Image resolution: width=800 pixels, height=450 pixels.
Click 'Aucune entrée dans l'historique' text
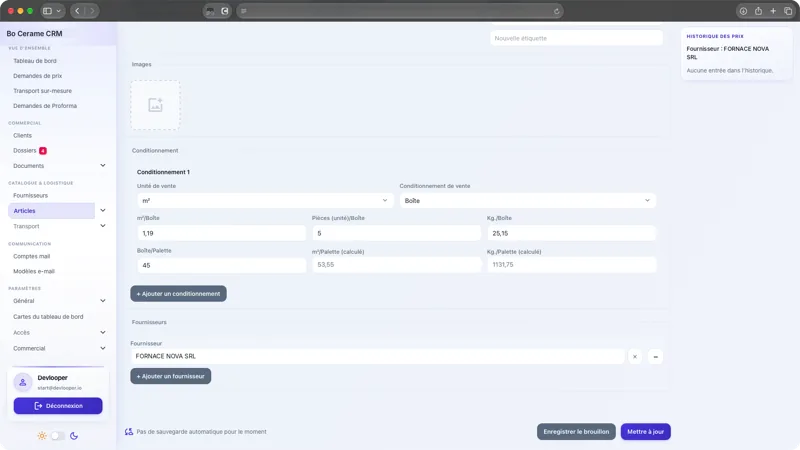tap(730, 70)
